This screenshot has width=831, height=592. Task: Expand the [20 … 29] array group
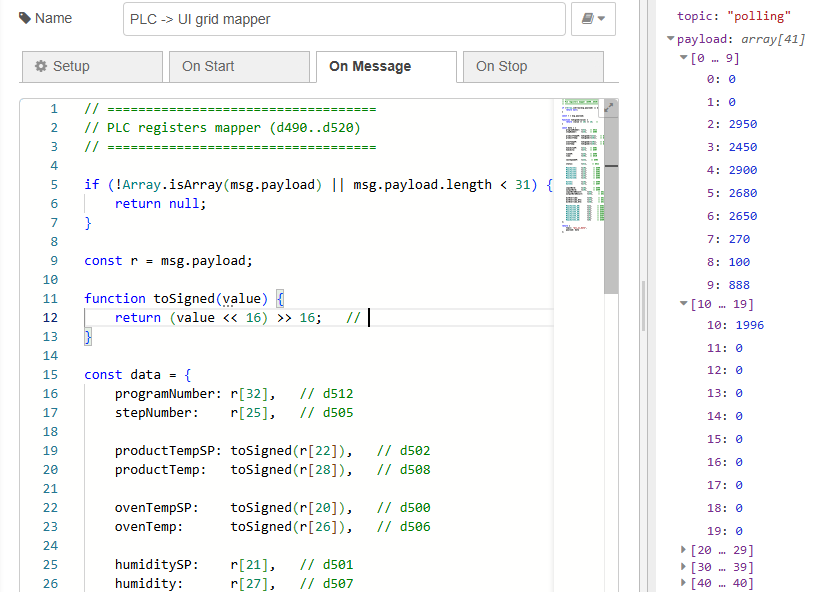coord(683,550)
